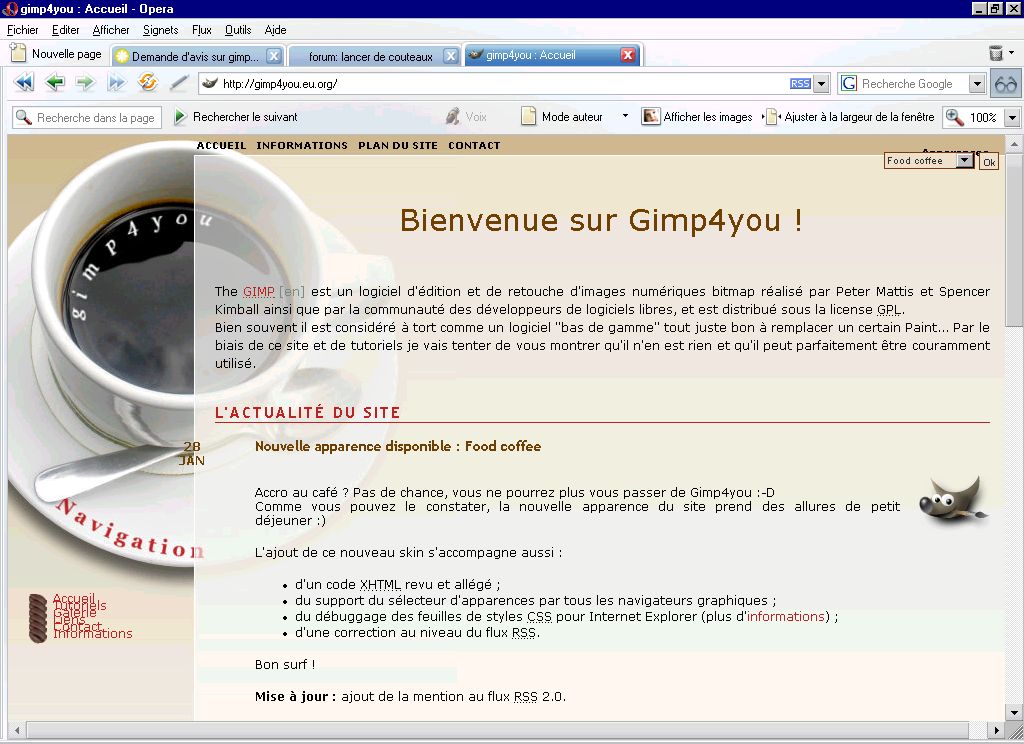Close the gimp4you : Accueil tab
Image resolution: width=1024 pixels, height=744 pixels.
click(628, 55)
